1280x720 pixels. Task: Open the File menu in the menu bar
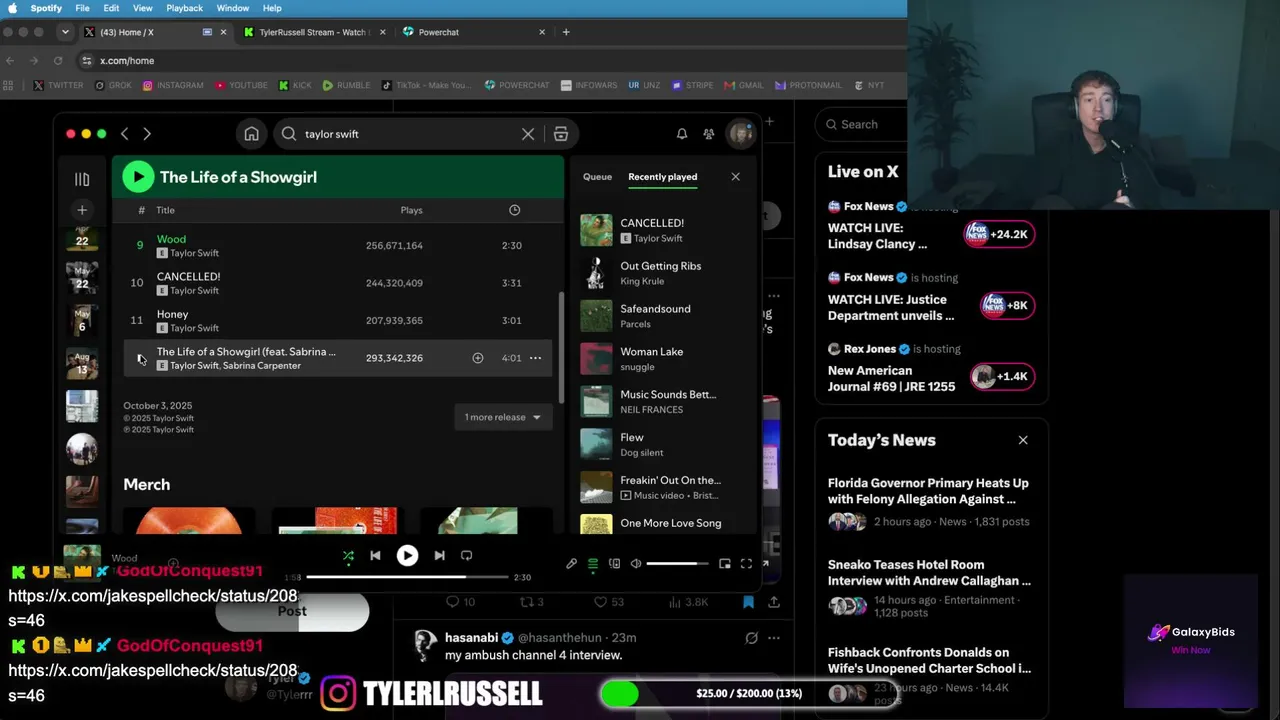click(x=82, y=8)
